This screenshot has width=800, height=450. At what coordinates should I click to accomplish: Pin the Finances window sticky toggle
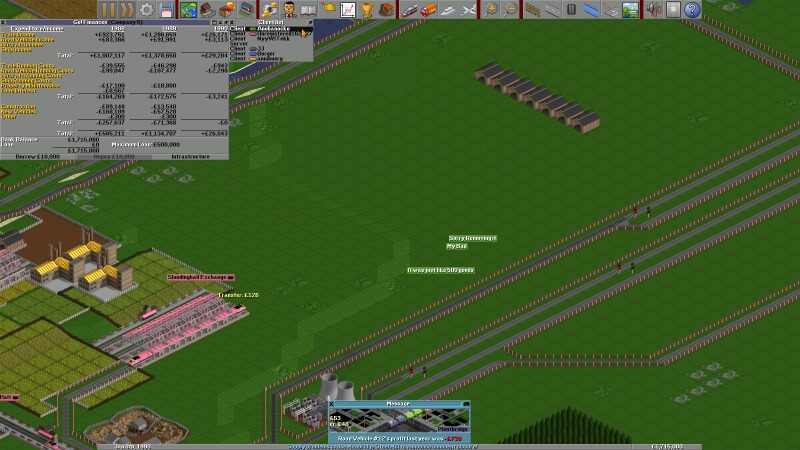[226, 22]
